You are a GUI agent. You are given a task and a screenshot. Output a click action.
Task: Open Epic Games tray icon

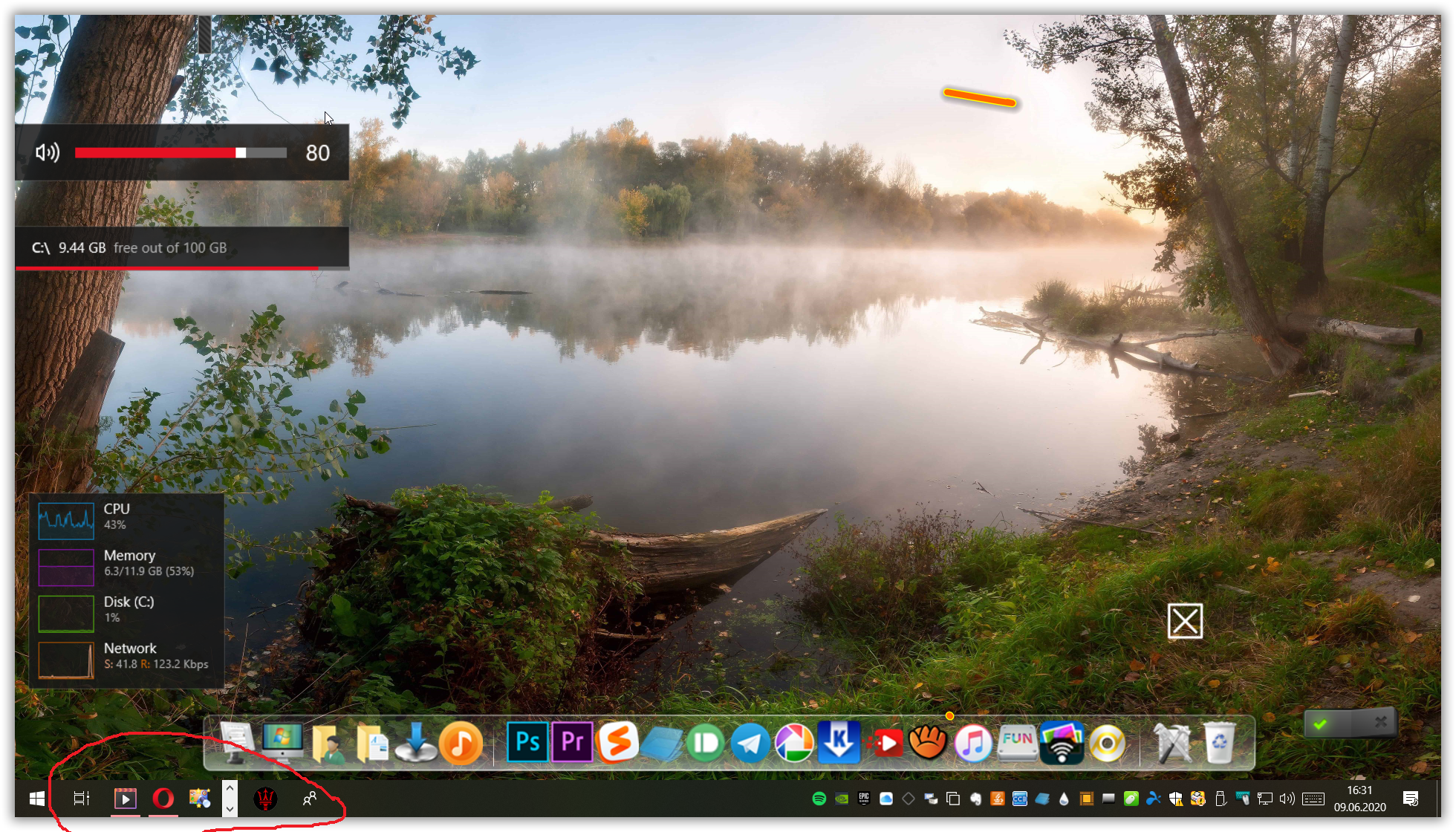(x=864, y=799)
